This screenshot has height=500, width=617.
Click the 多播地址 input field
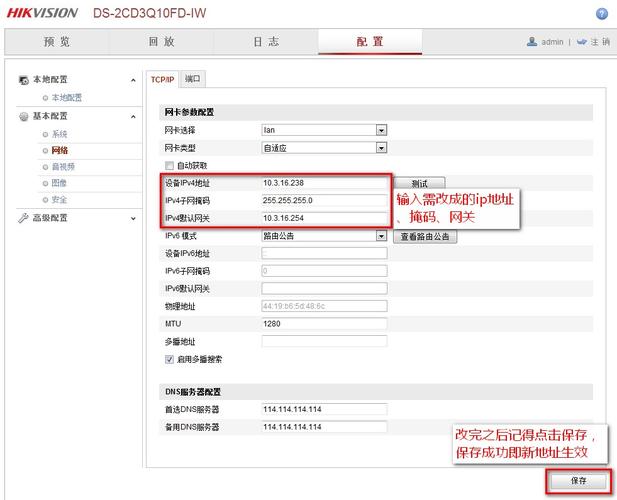(324, 341)
